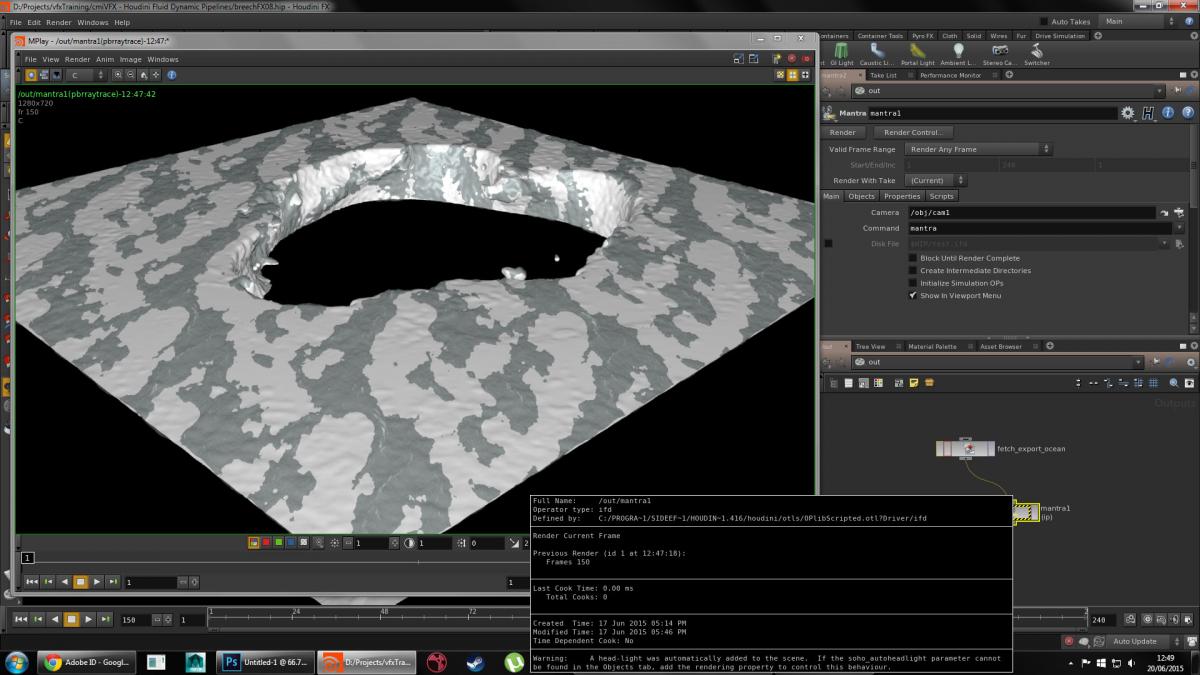
Task: Enable Block Until Render Complete
Action: point(912,258)
